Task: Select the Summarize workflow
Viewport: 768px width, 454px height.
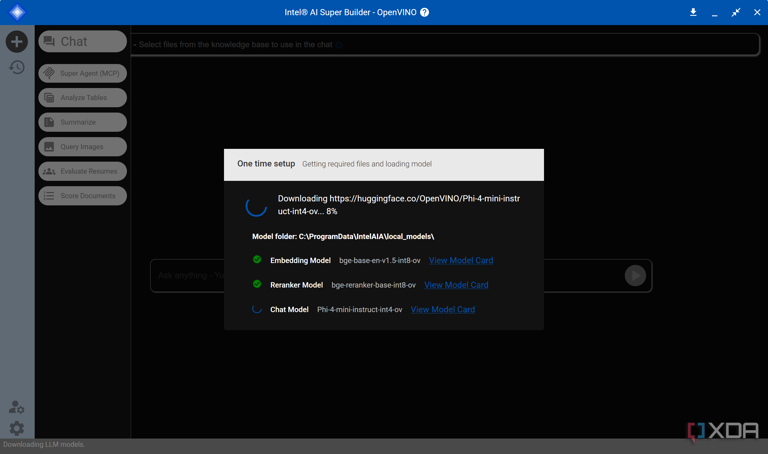Action: coord(82,122)
